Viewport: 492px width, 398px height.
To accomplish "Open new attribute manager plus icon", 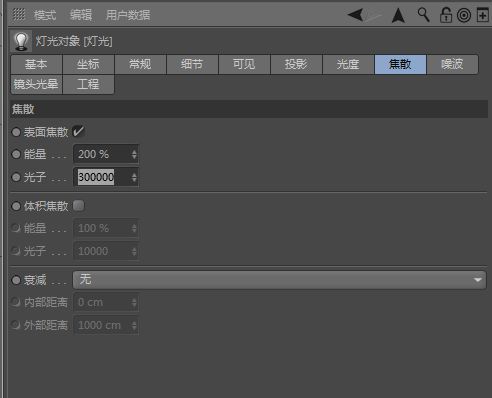I will coord(482,15).
